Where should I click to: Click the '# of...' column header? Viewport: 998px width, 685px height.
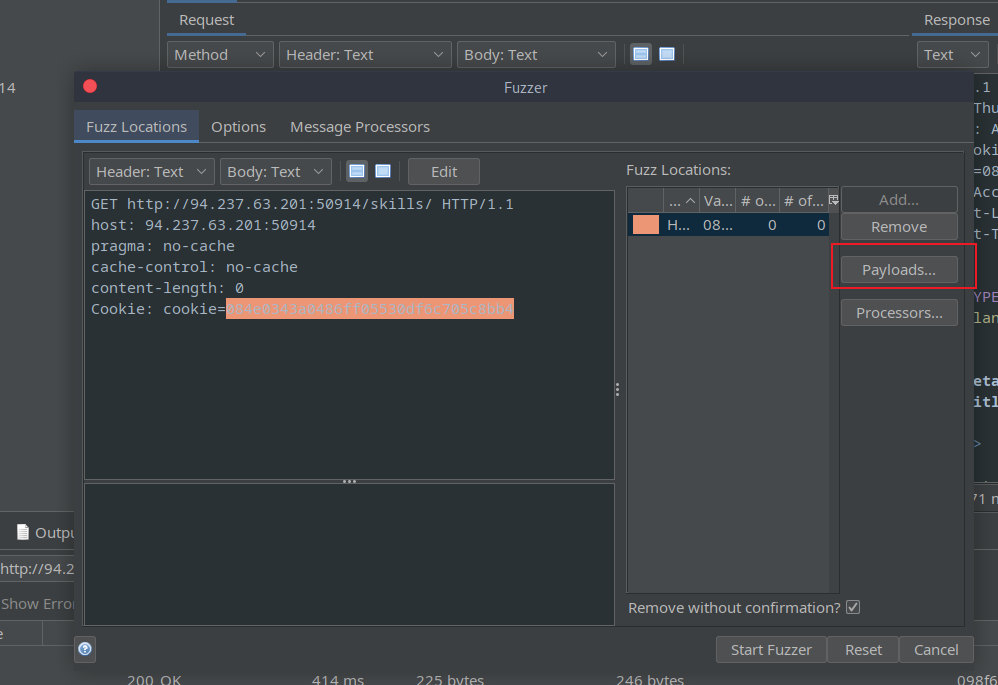point(803,201)
